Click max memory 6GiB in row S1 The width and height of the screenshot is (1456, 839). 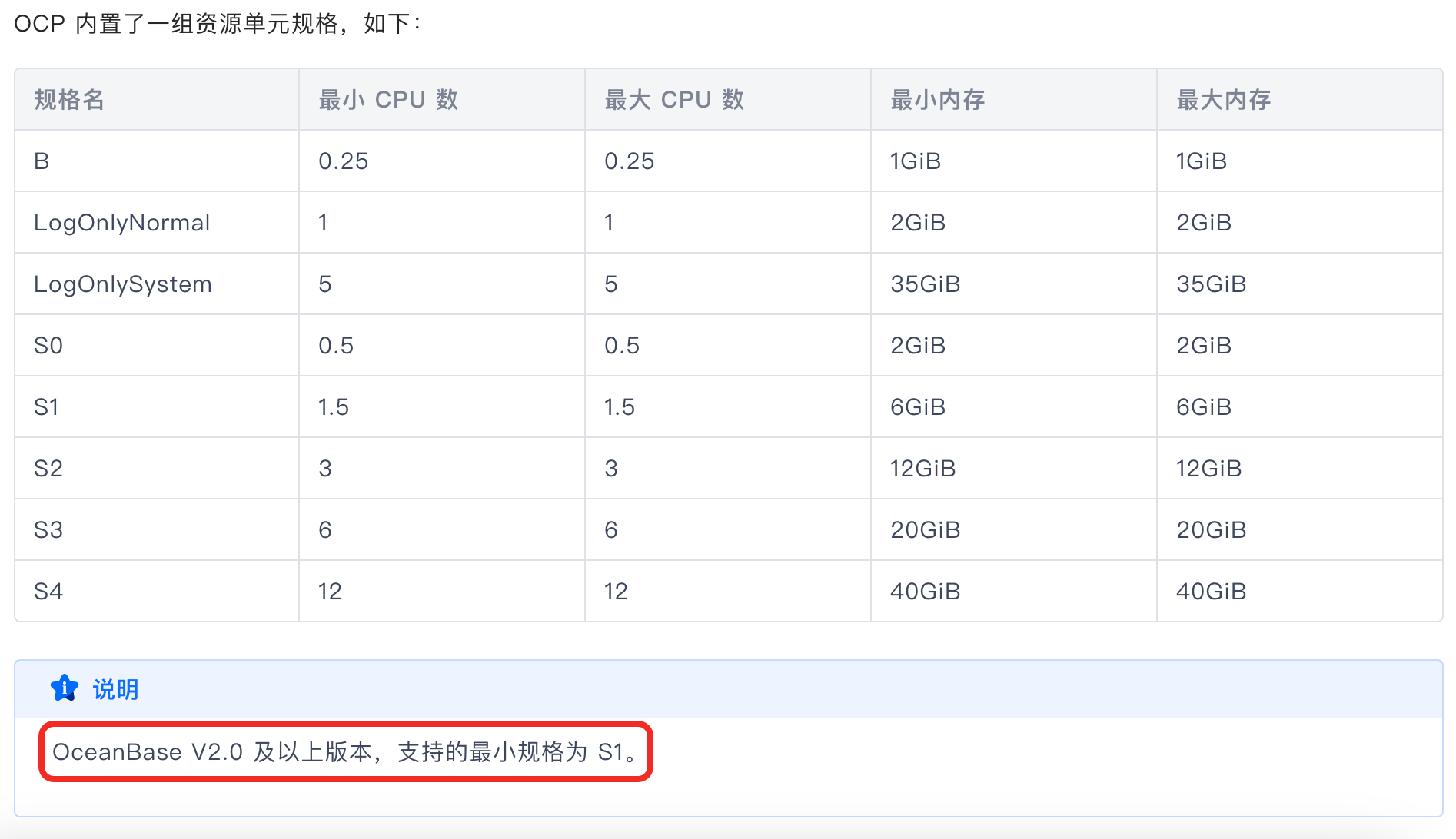pyautogui.click(x=1204, y=407)
